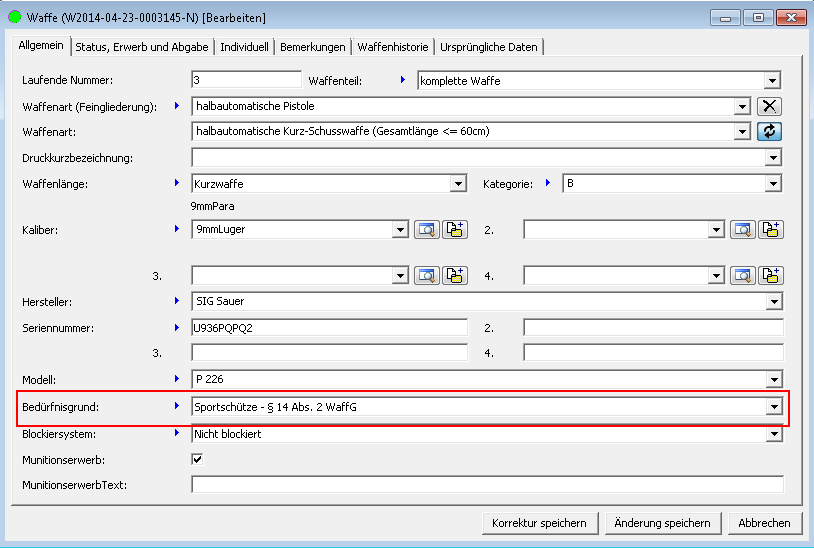Click into the Seriennummer field U936PQPQ2
The image size is (814, 548).
(x=328, y=327)
